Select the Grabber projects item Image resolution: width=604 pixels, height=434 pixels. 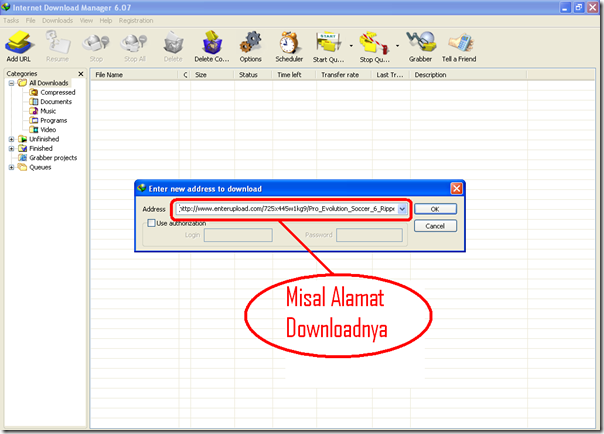click(53, 158)
